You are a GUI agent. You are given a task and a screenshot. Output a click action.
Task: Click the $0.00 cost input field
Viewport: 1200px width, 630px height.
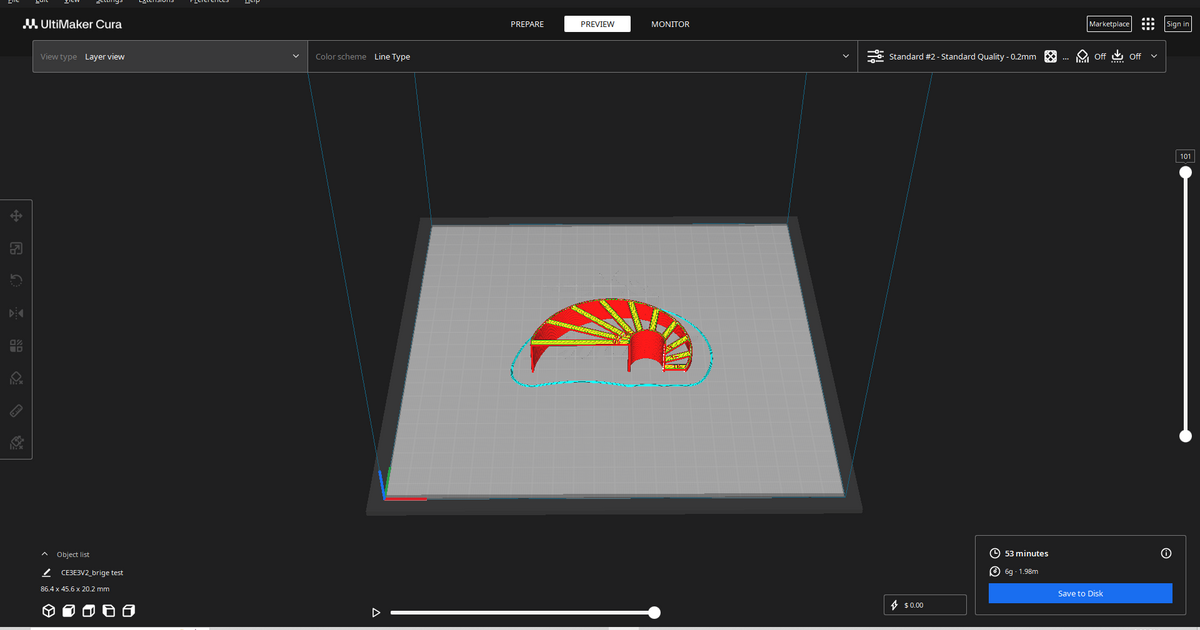coord(925,604)
